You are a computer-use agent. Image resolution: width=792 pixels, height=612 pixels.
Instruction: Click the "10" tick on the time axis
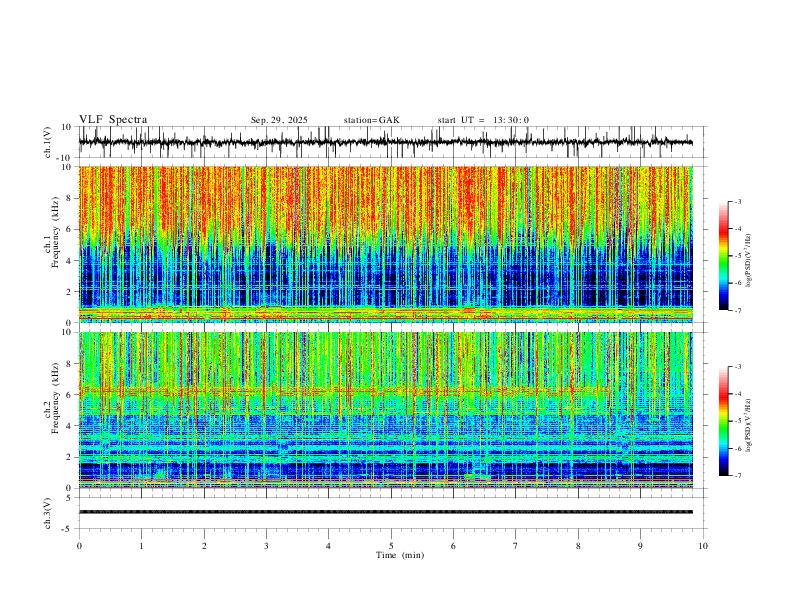coord(703,546)
